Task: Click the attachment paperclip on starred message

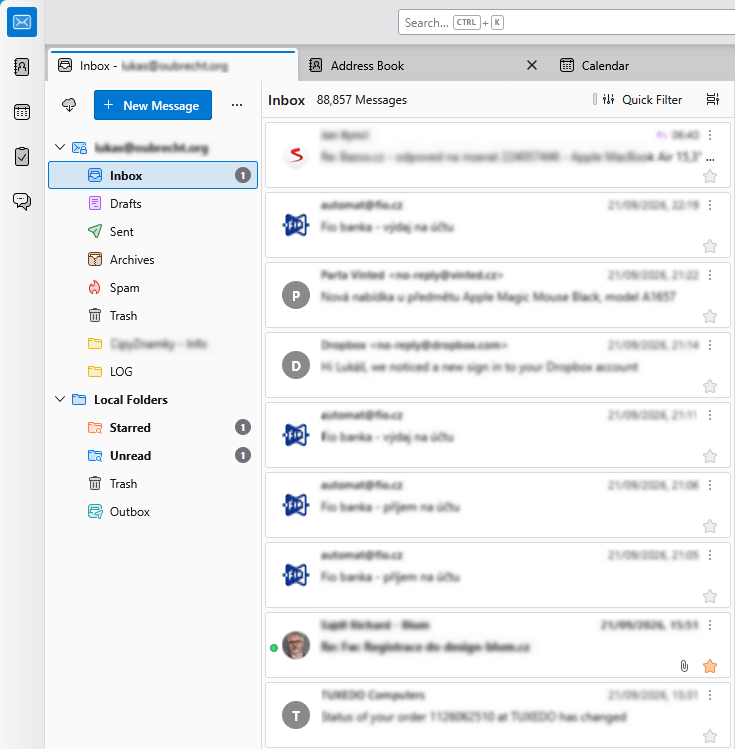Action: tap(684, 666)
